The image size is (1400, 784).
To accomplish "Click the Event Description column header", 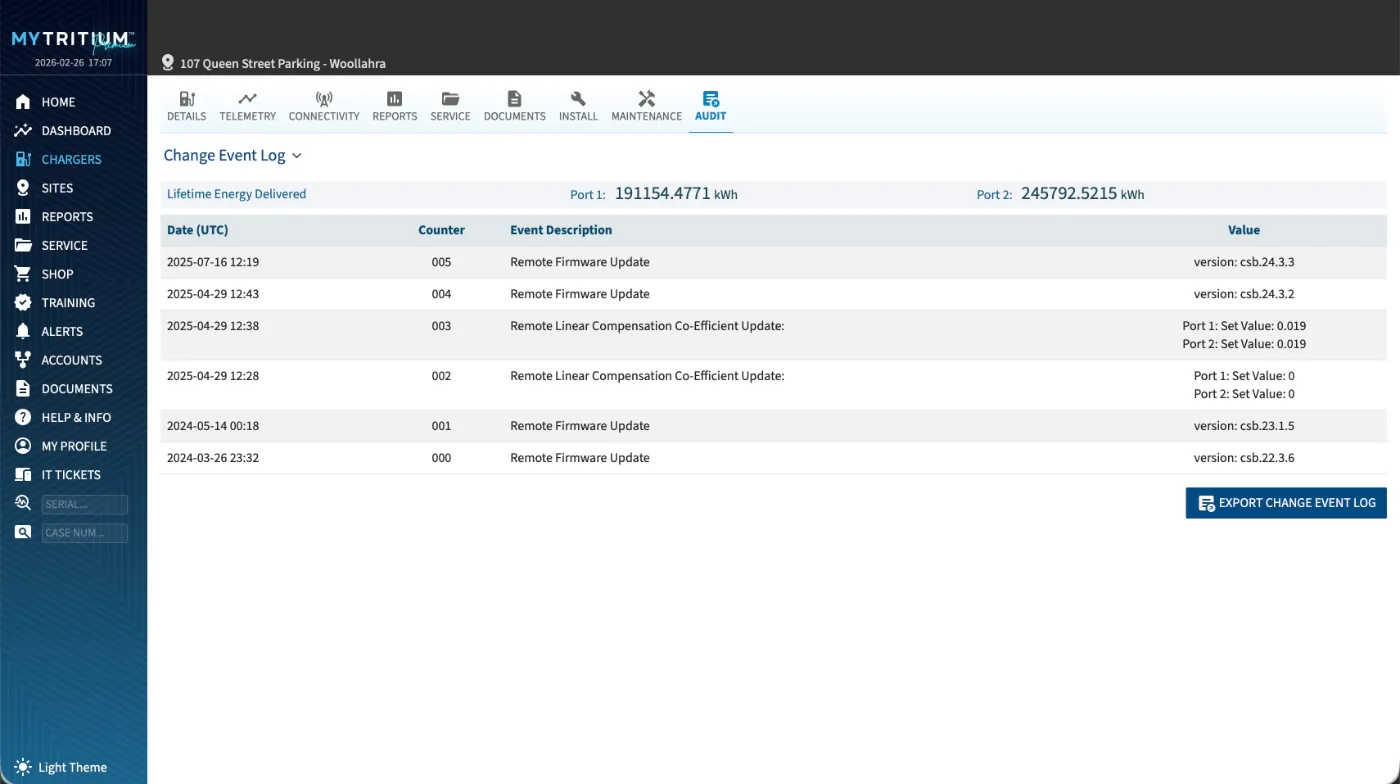I will click(561, 230).
